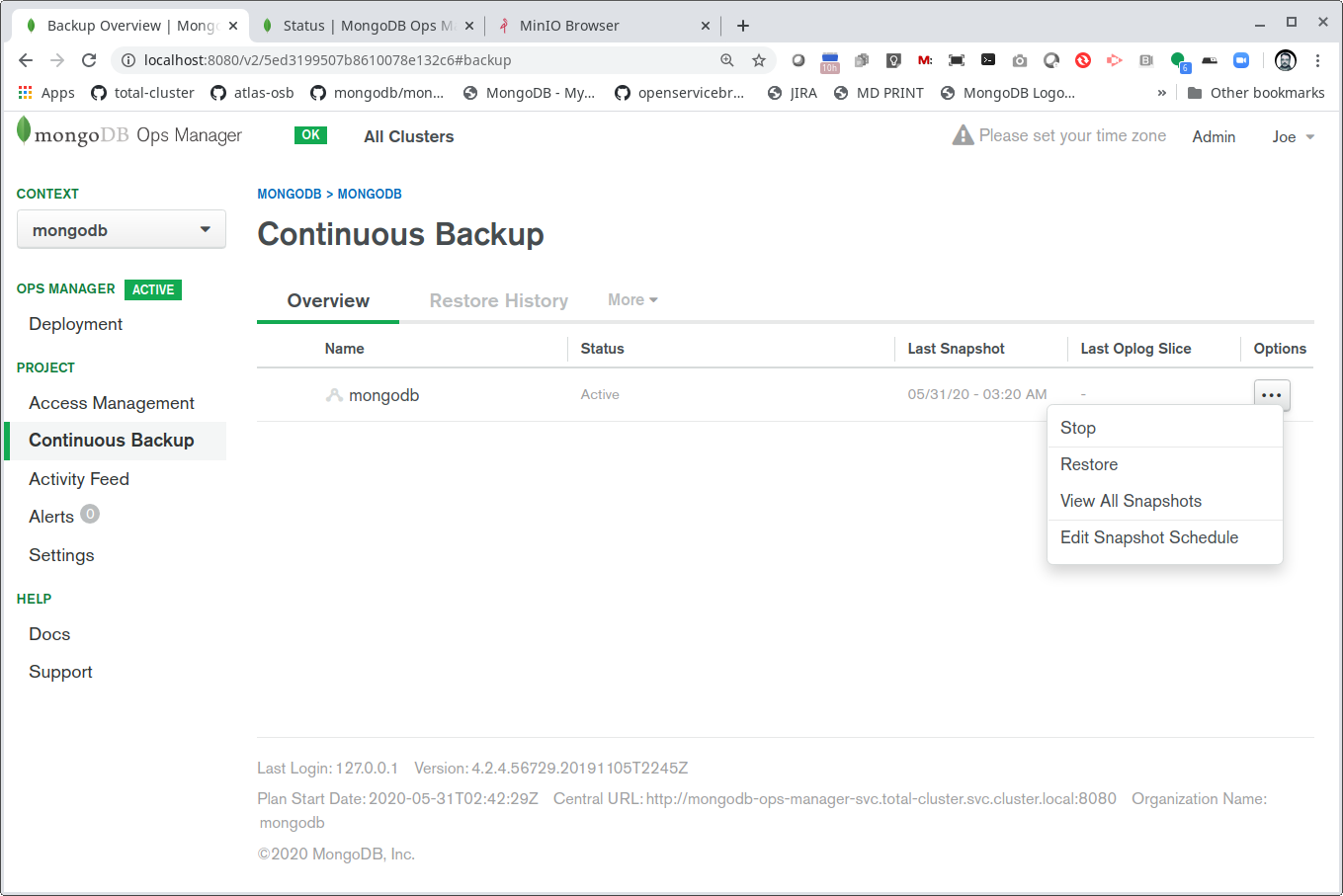Open the three-dots options button for mongodb

click(x=1271, y=395)
